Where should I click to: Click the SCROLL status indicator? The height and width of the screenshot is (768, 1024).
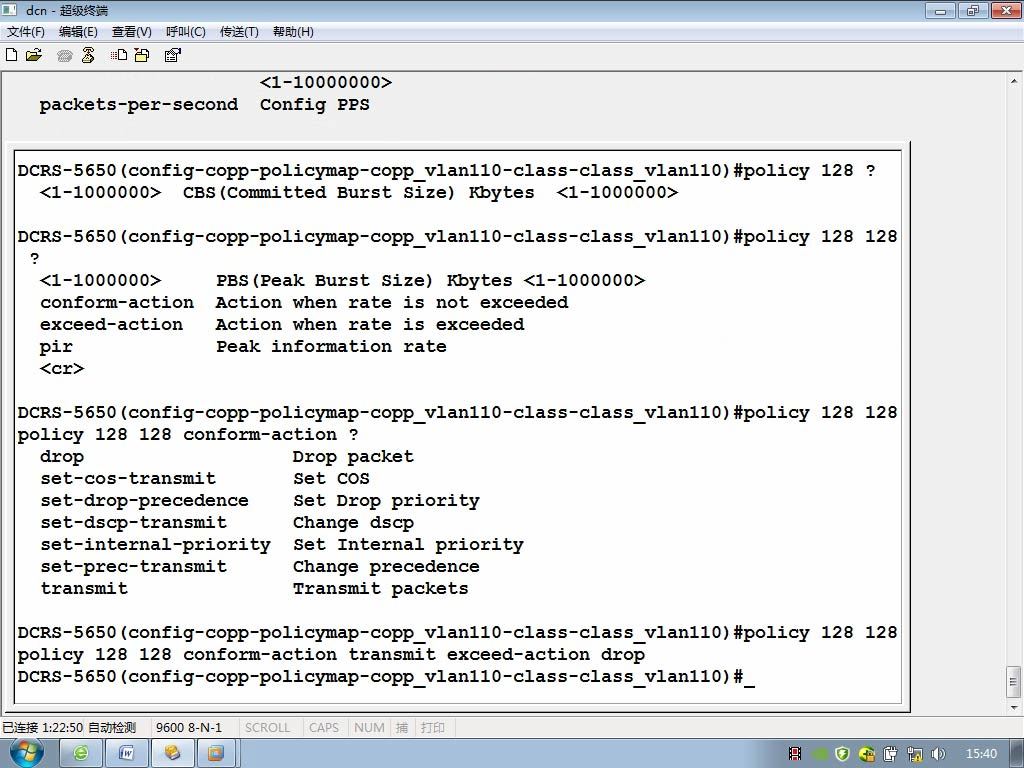point(267,728)
